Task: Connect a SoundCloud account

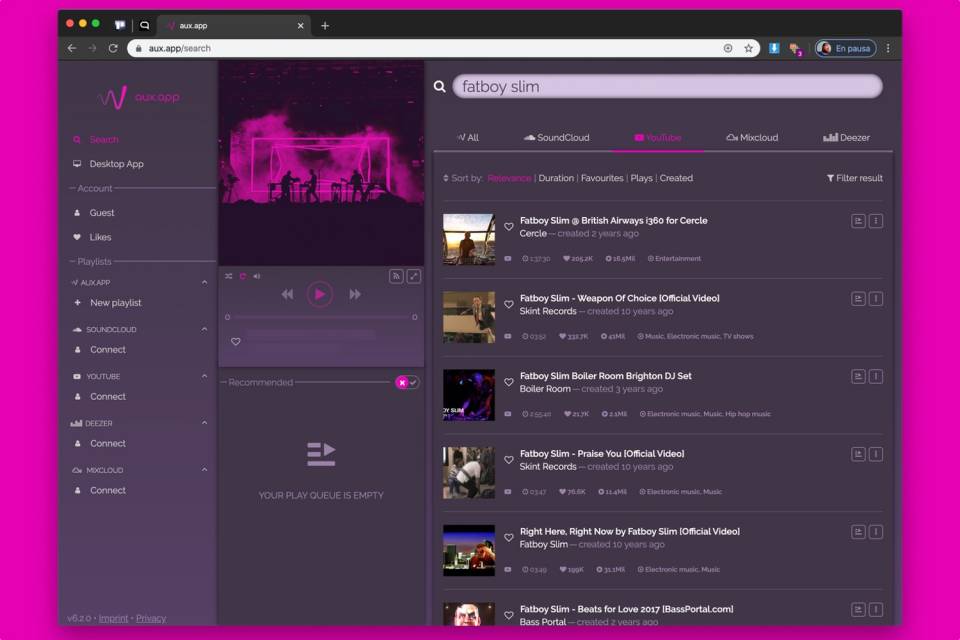Action: click(x=100, y=350)
